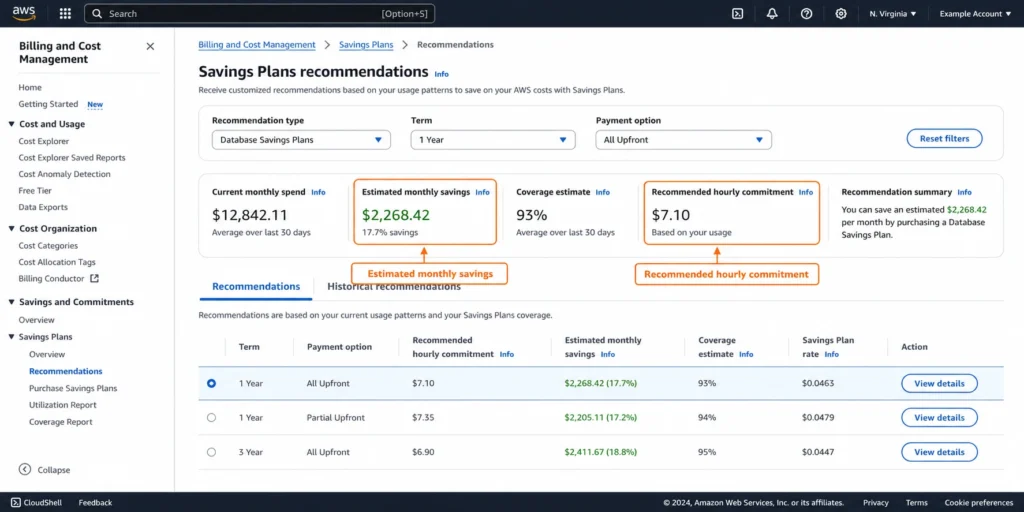Viewport: 1024px width, 512px height.
Task: Open the Utilization Report page
Action: tap(63, 405)
